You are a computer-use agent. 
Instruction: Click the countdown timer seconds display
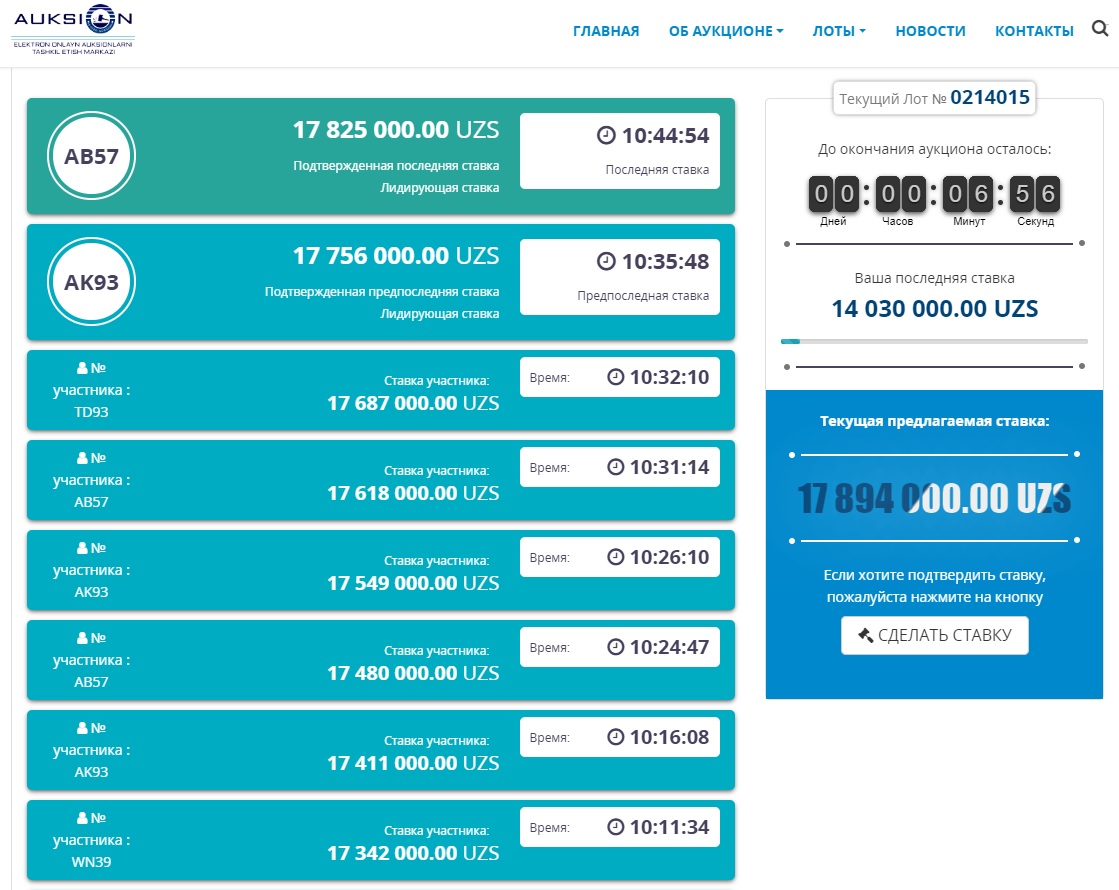[x=1035, y=194]
